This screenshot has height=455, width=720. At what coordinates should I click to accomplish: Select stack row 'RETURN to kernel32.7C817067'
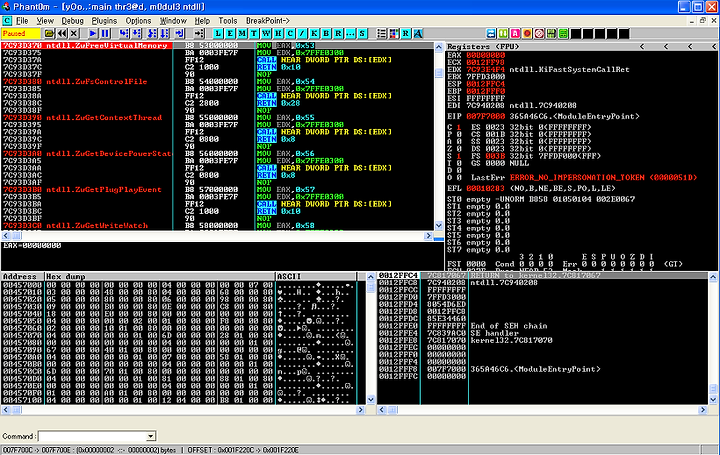tap(543, 275)
